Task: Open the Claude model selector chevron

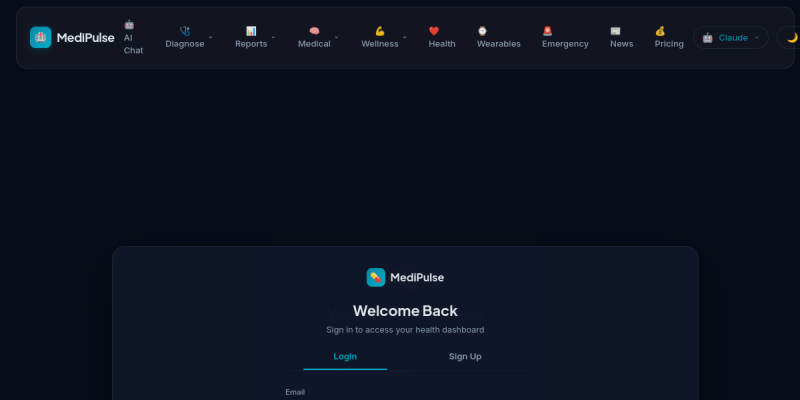Action: tap(756, 38)
